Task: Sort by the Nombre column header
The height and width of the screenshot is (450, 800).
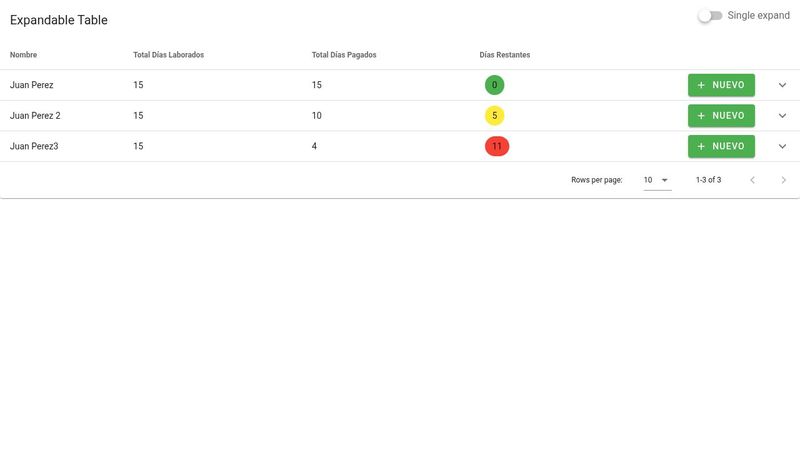Action: coord(23,55)
